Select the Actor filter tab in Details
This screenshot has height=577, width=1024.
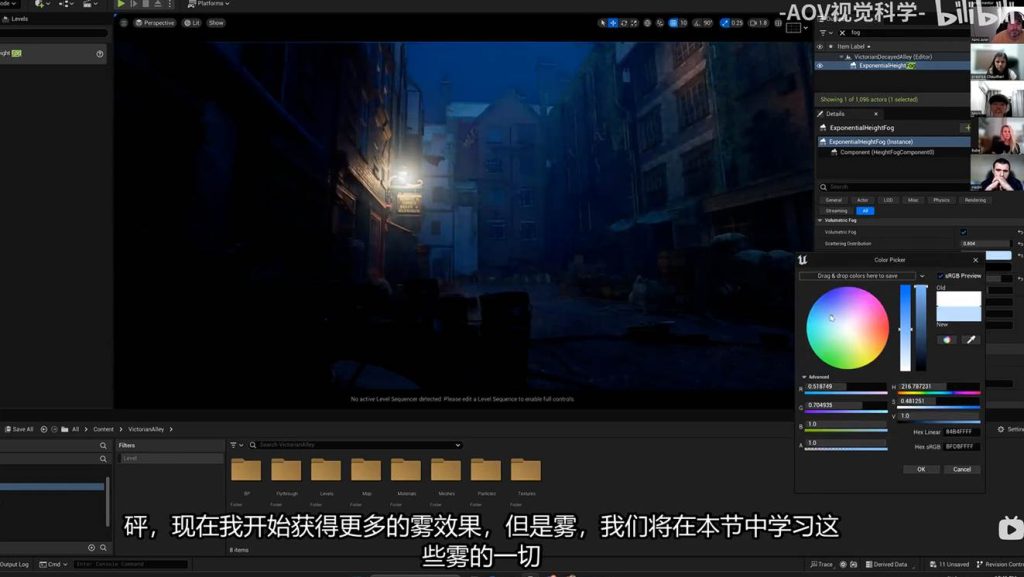862,200
